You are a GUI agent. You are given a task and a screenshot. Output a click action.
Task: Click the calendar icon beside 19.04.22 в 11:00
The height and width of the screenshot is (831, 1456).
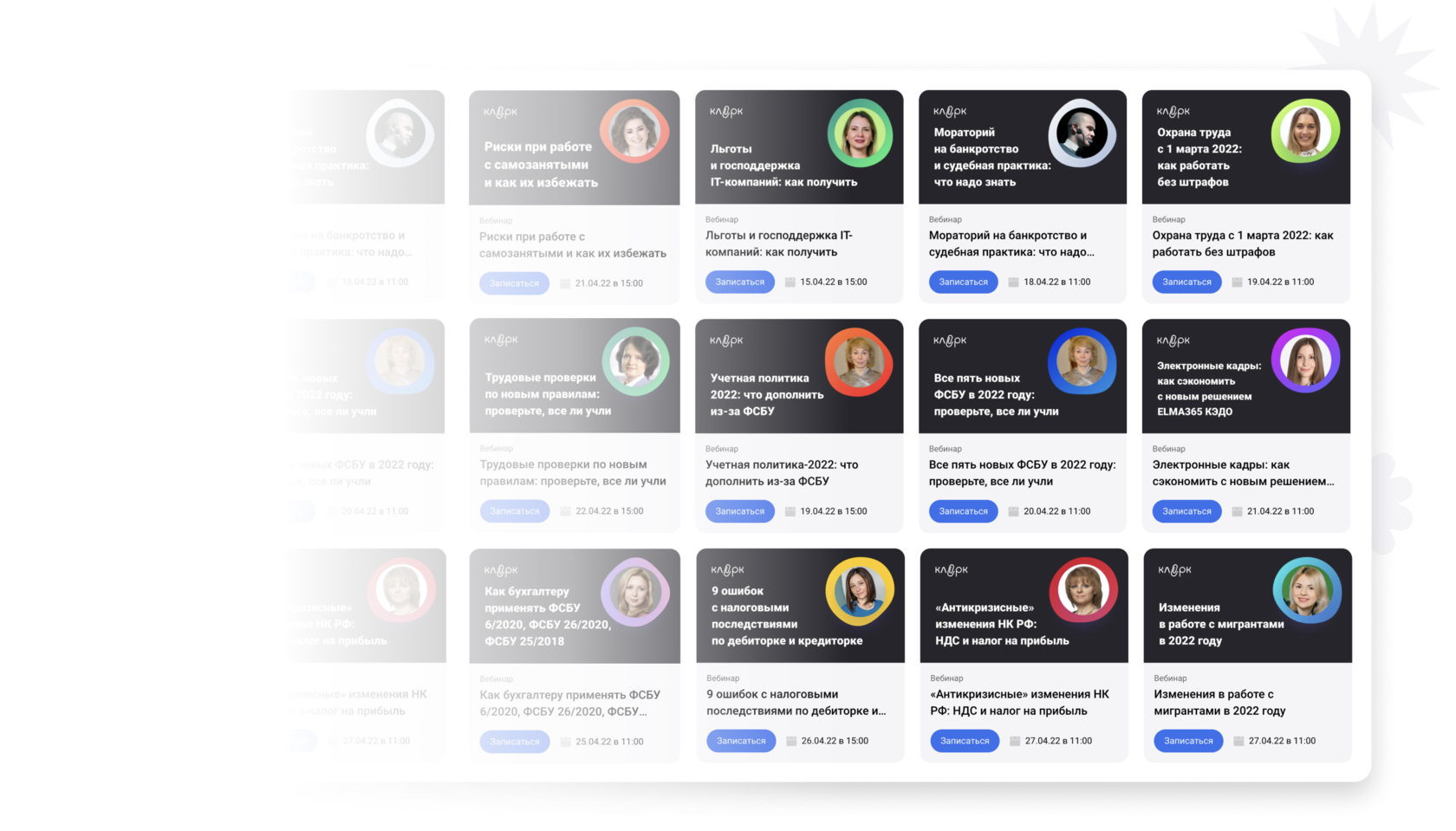[x=1237, y=282]
